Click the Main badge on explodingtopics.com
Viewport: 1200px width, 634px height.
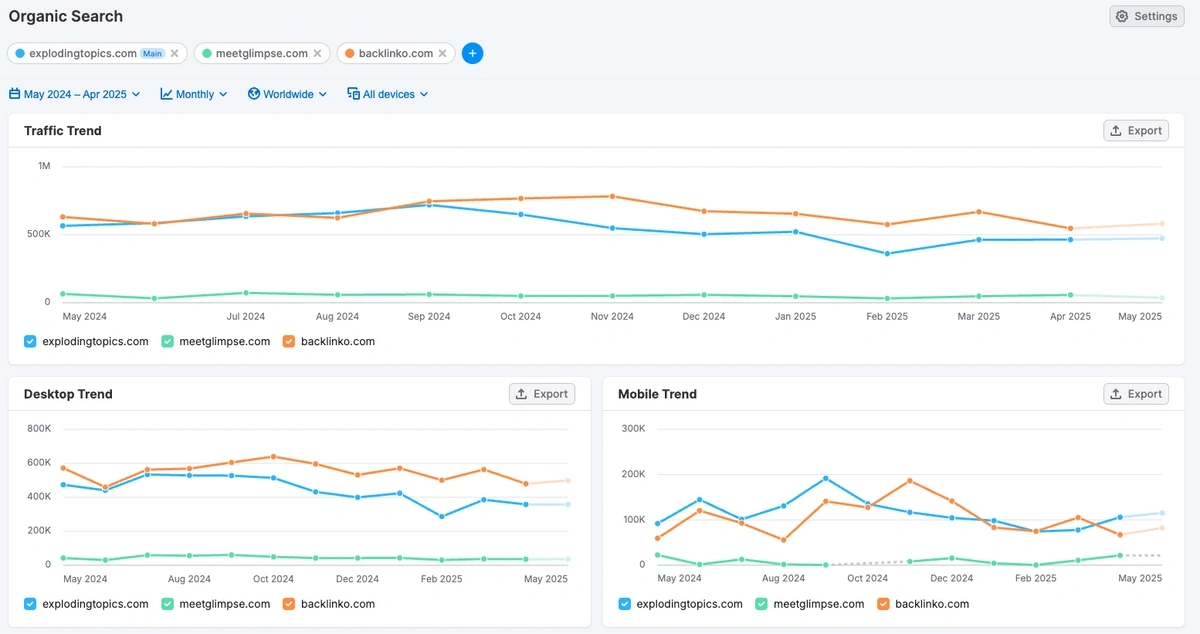tap(151, 52)
